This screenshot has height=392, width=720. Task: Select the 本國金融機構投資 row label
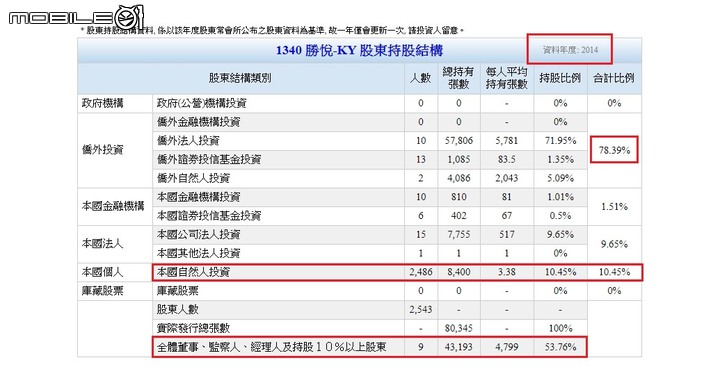tap(198, 197)
